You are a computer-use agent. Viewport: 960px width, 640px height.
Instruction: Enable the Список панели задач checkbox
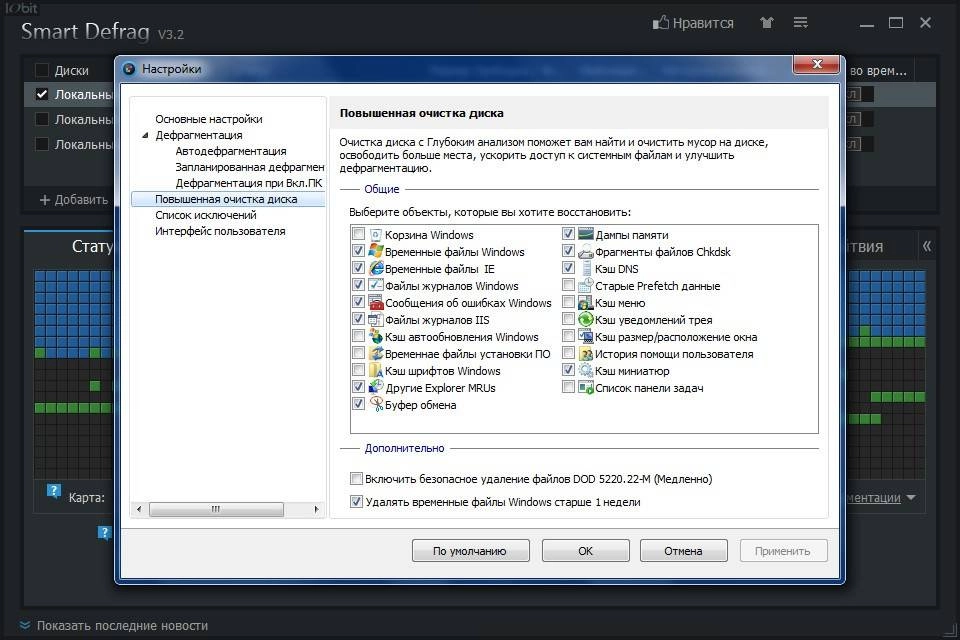568,388
